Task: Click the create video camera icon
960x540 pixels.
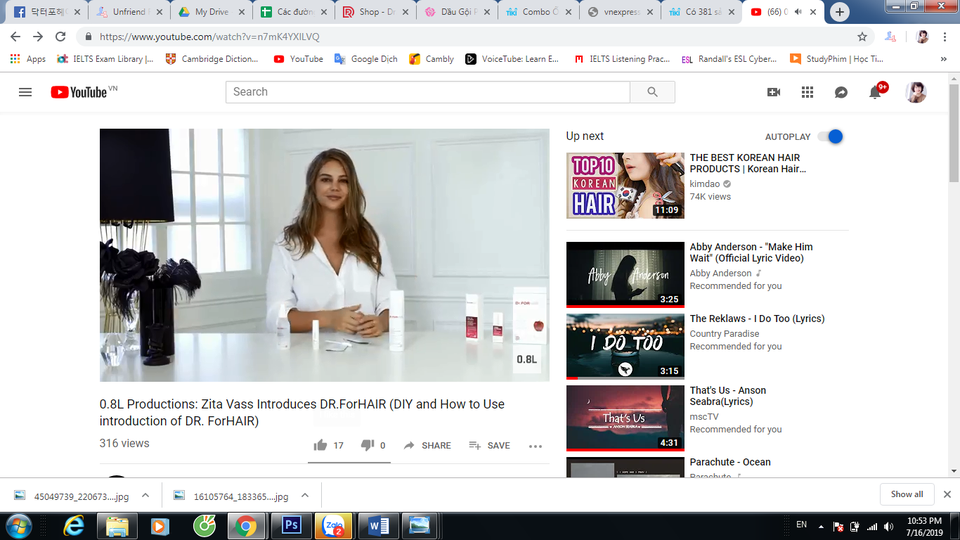Action: point(773,92)
